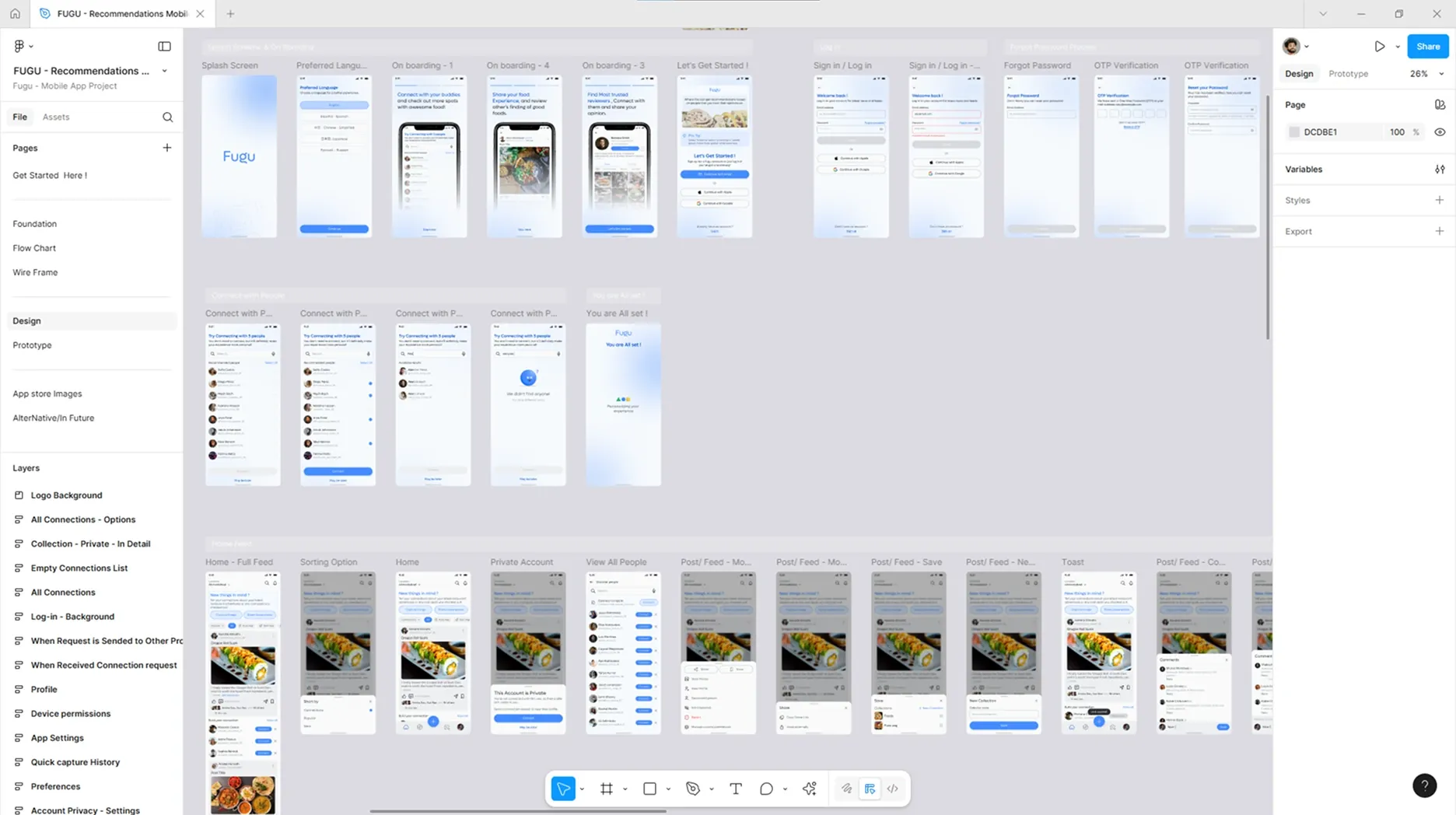Click the Share button
Viewport: 1456px width, 815px height.
click(1427, 47)
